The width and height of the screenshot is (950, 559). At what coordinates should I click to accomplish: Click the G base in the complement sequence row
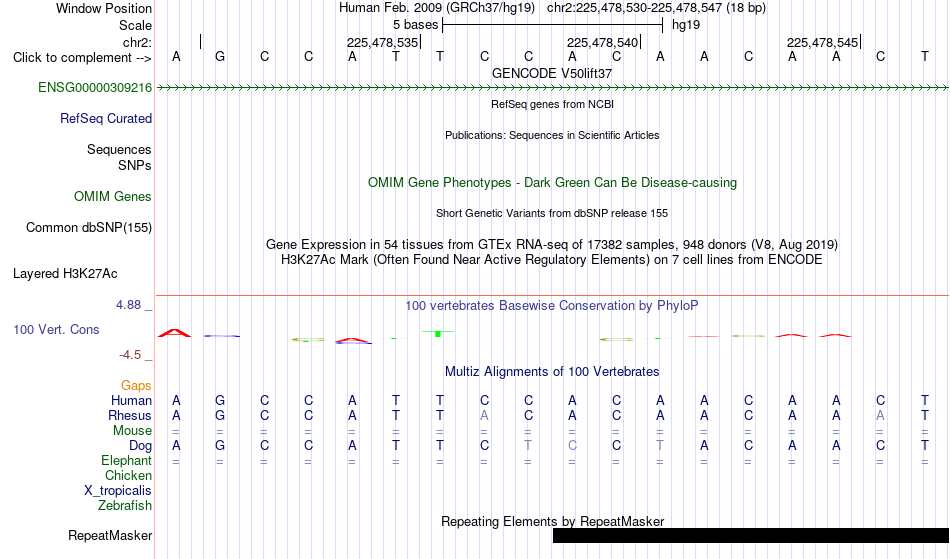pyautogui.click(x=220, y=56)
